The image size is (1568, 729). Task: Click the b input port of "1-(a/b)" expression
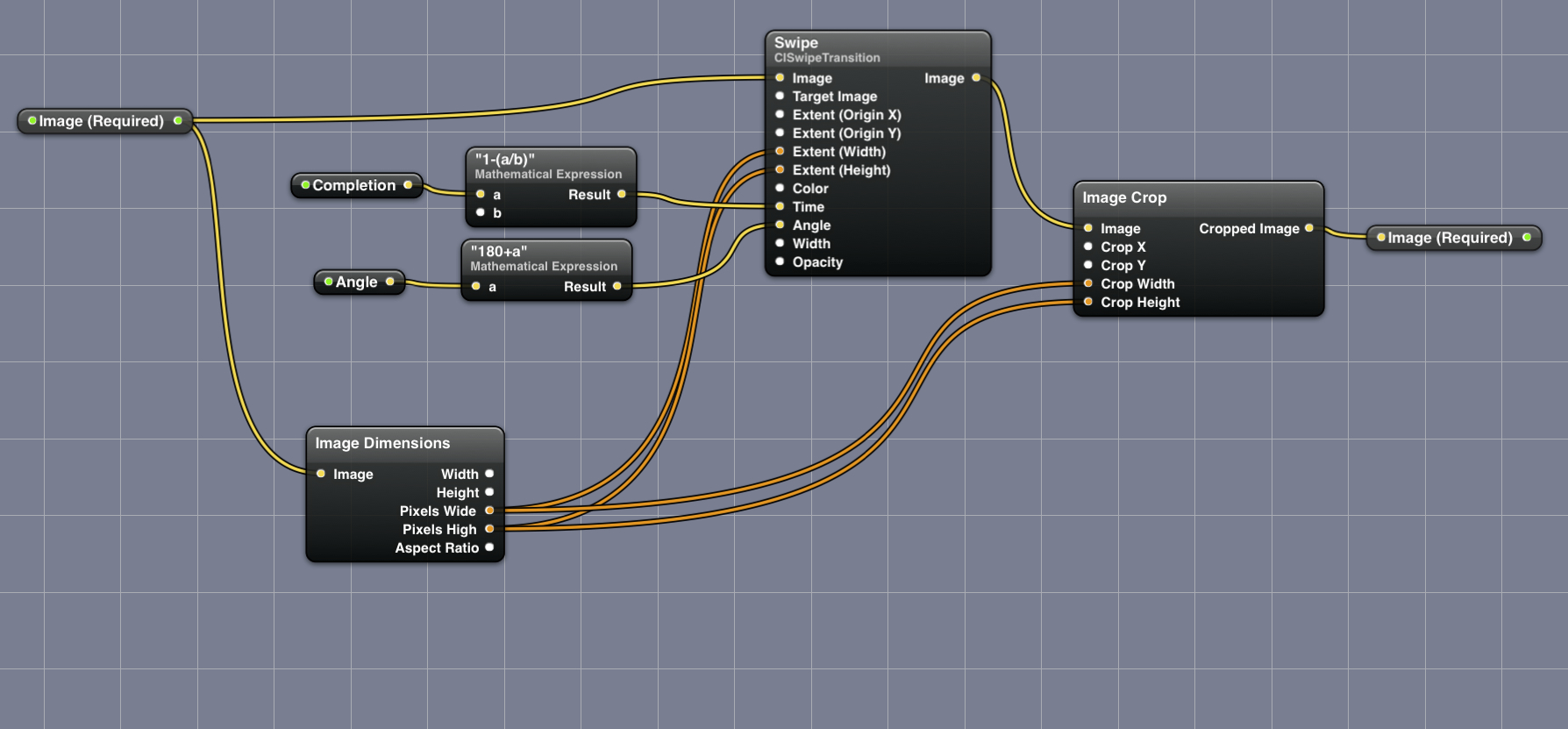click(x=481, y=212)
